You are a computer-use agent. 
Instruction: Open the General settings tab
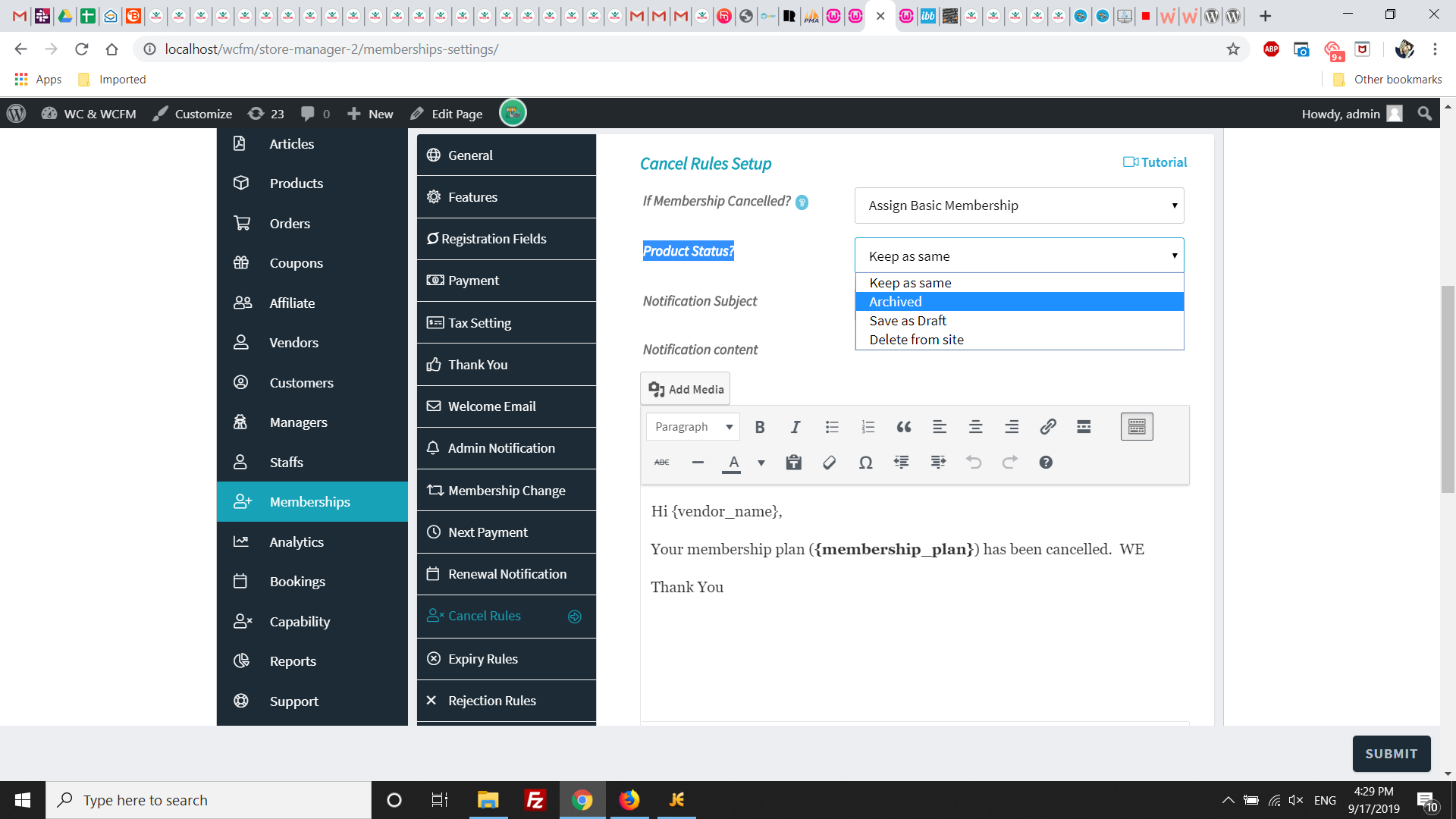tap(507, 155)
